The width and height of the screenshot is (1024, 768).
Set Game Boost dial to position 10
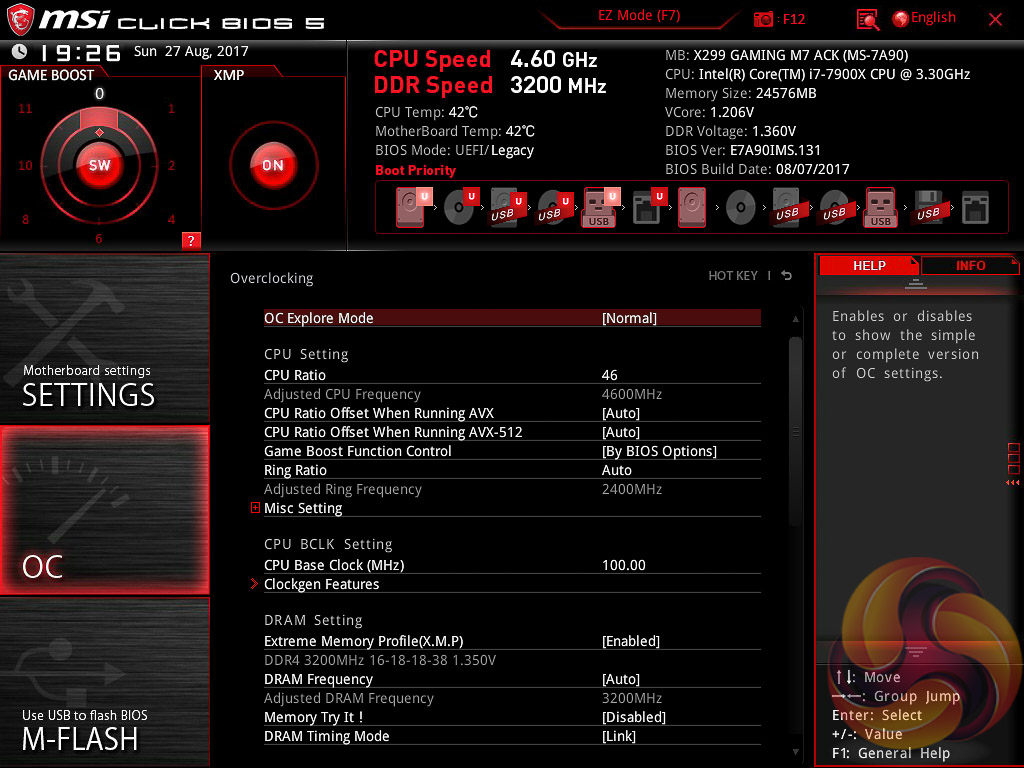coord(25,165)
